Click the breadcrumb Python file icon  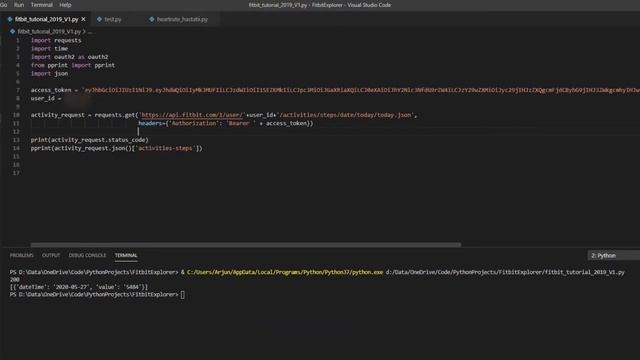click(x=13, y=31)
